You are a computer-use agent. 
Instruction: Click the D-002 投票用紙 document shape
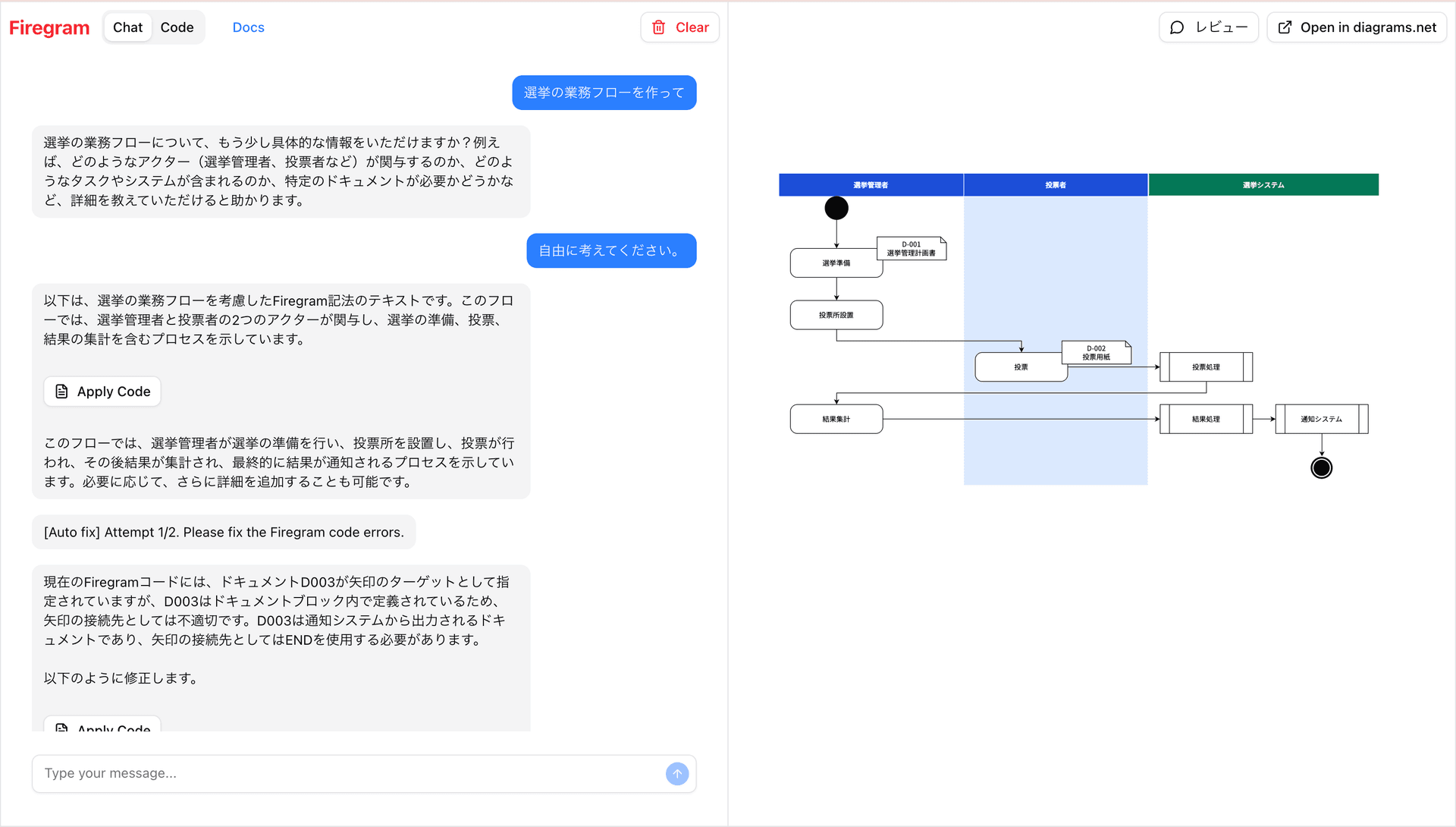pos(1096,353)
